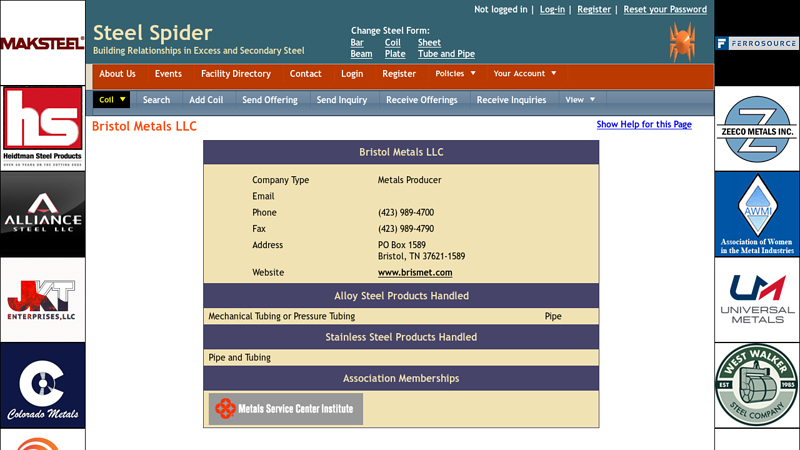Screen dimensions: 800x450
Task: Select Add Coil in the toolbar
Action: pyautogui.click(x=206, y=99)
